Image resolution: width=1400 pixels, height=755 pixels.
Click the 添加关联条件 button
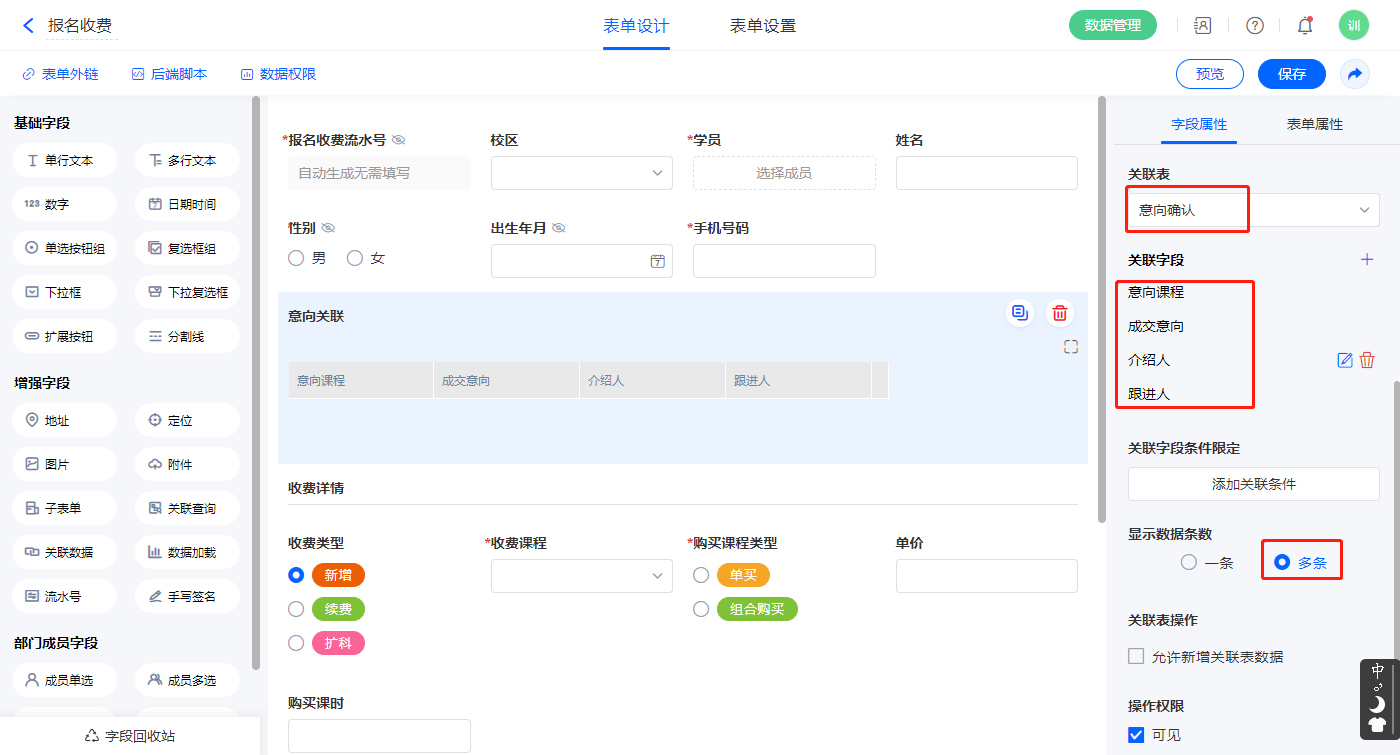click(1253, 484)
